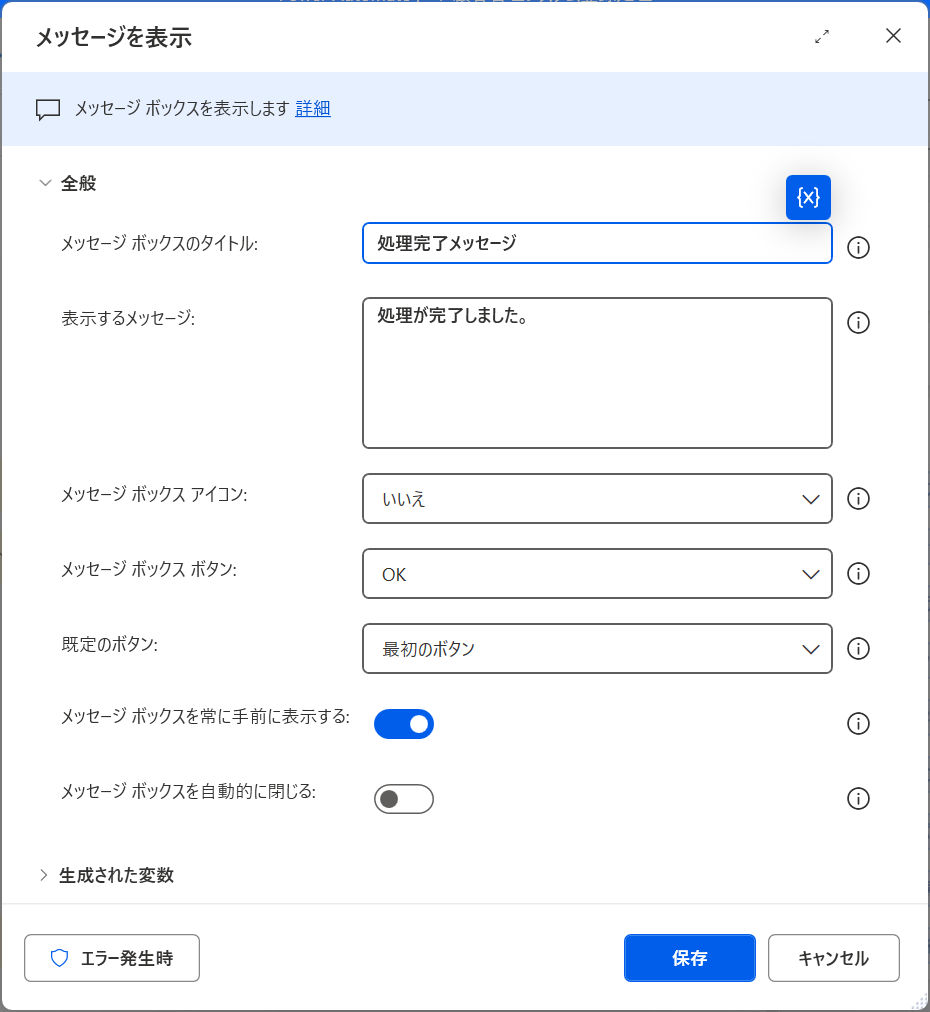The width and height of the screenshot is (930, 1012).
Task: Click the 保存 button
Action: [x=689, y=958]
